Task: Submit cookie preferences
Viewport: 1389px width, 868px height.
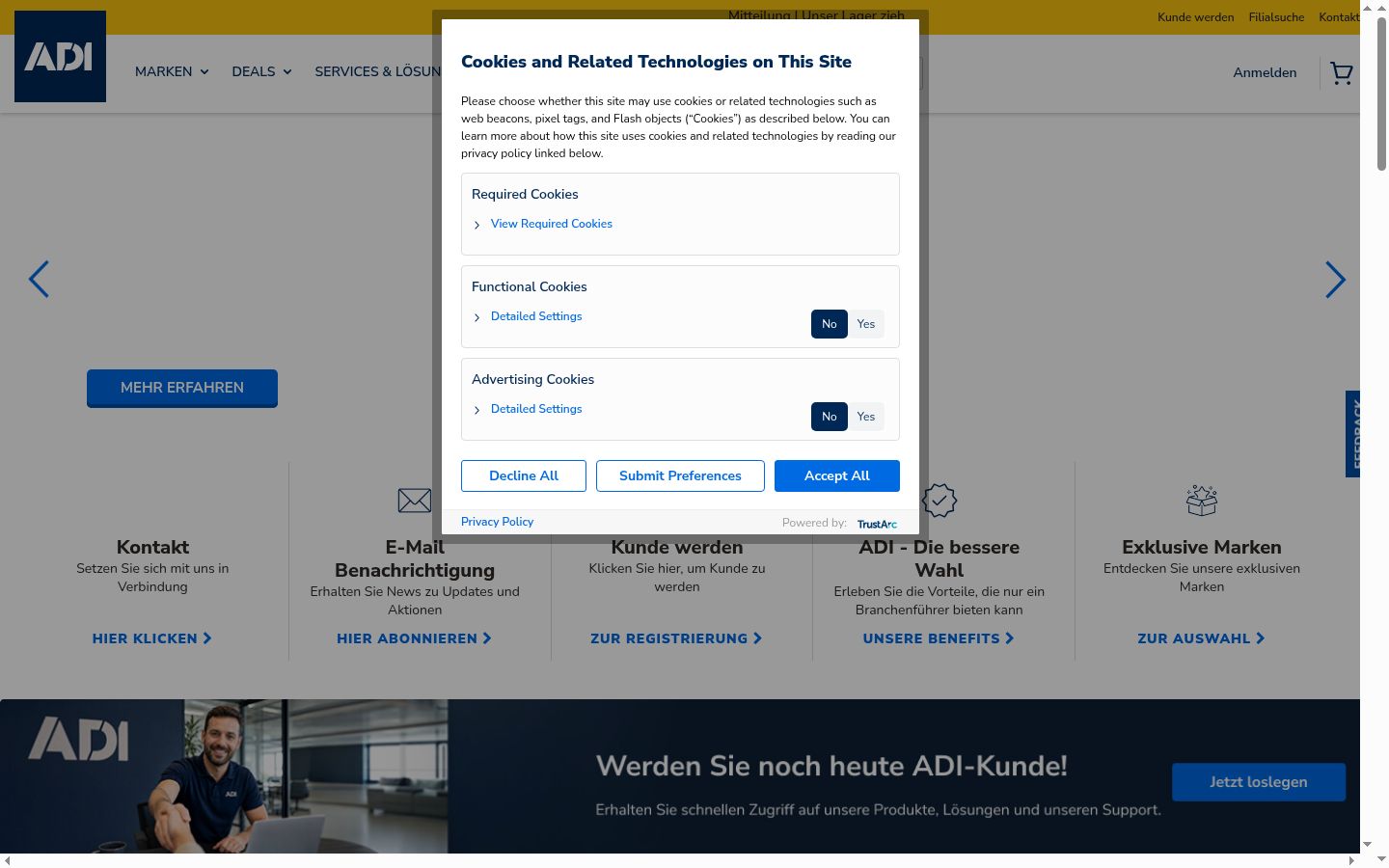Action: pyautogui.click(x=680, y=475)
